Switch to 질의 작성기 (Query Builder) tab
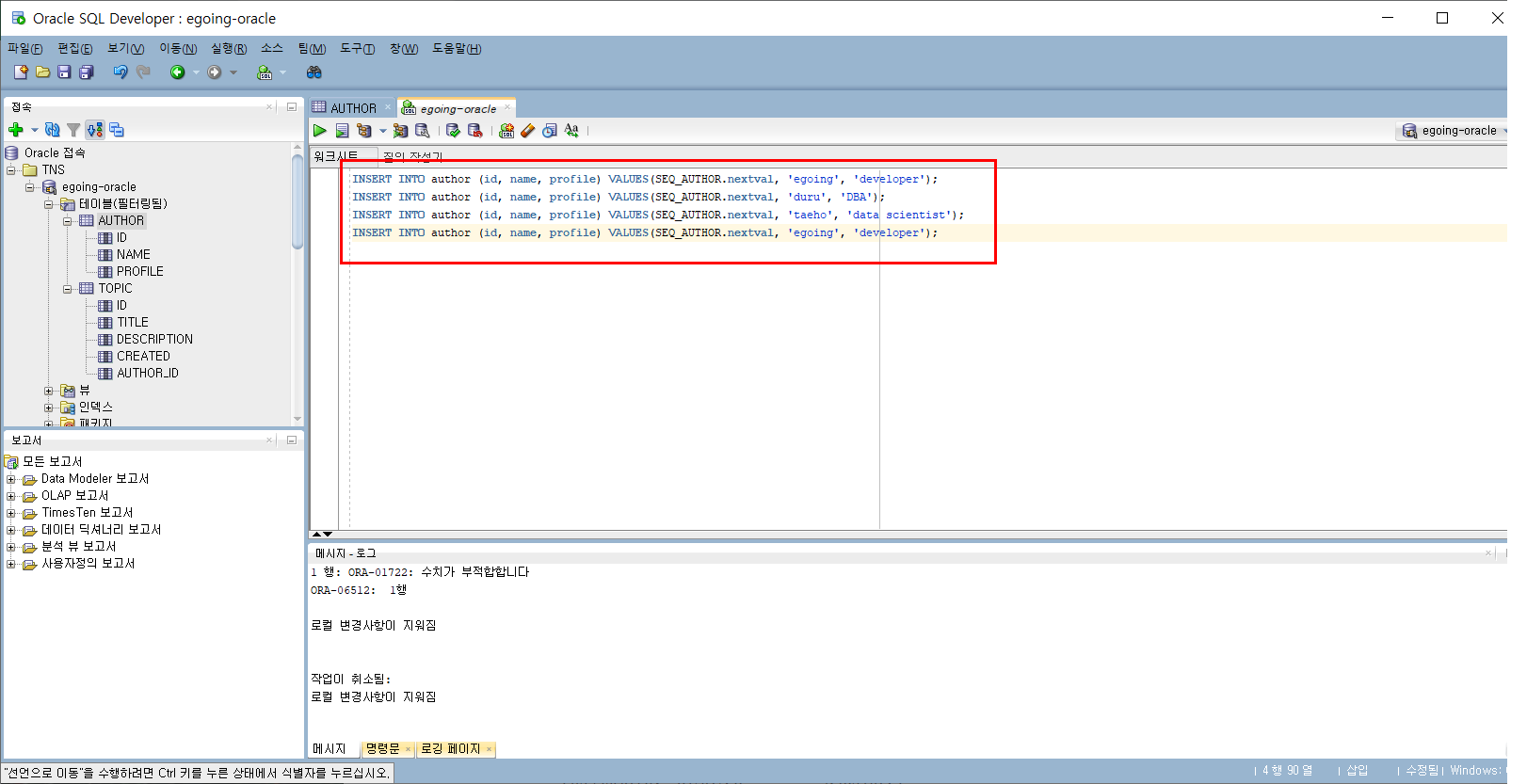 coord(412,157)
